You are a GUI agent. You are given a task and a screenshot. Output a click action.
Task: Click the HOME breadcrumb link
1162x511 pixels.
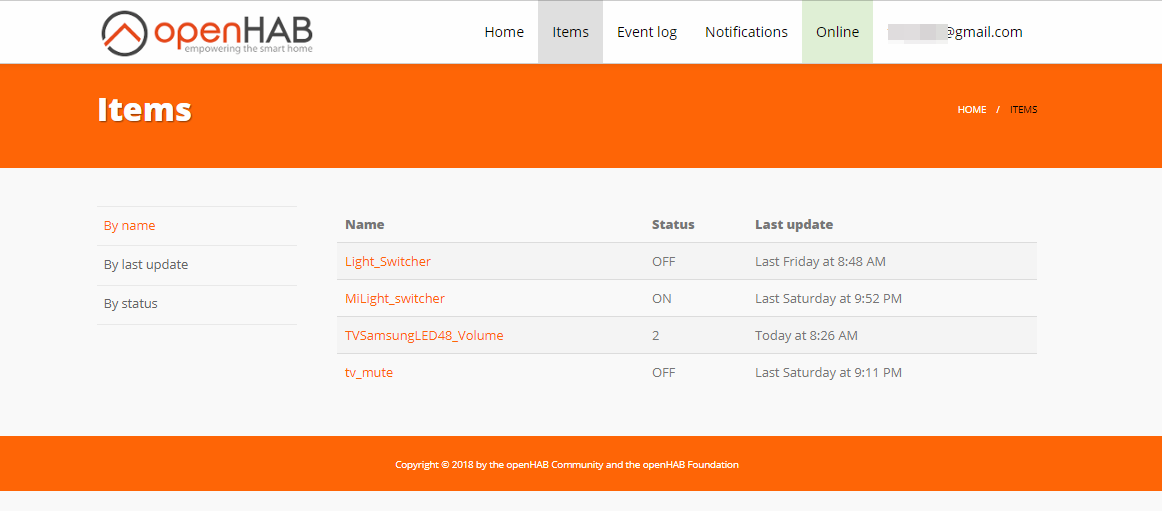[972, 110]
